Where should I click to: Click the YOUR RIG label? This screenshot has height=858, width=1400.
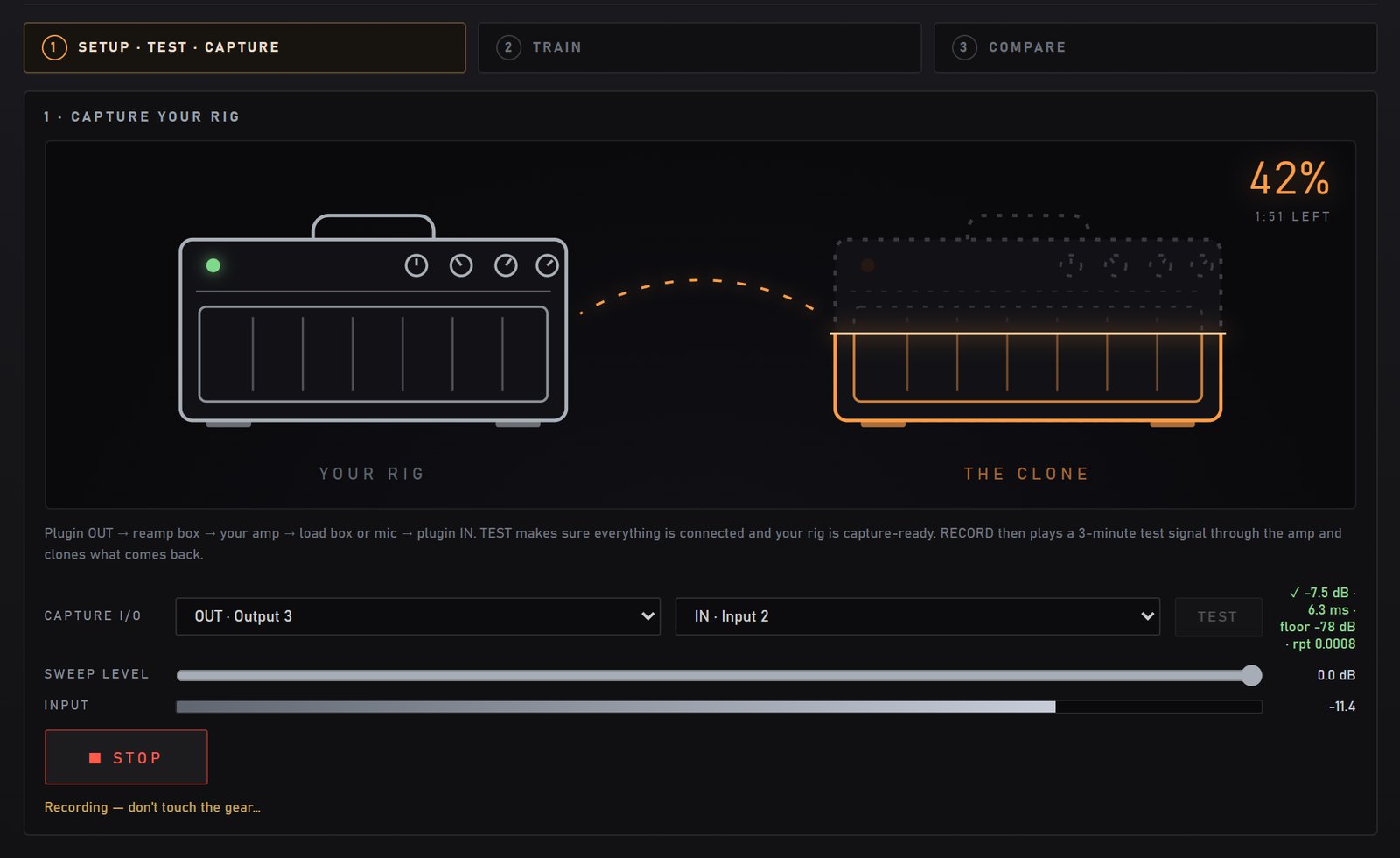(372, 474)
